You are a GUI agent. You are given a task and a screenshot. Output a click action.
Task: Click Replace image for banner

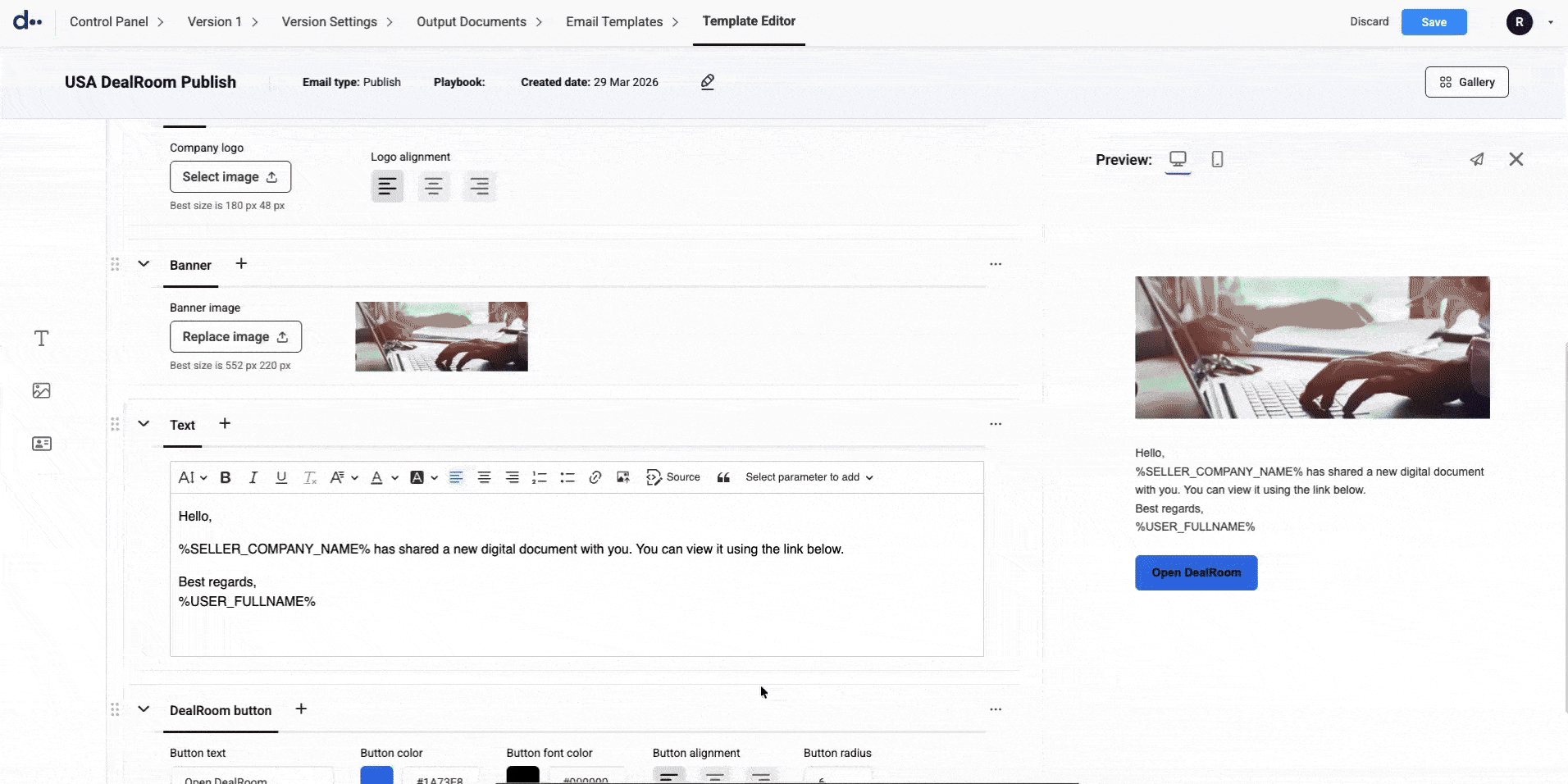(235, 336)
